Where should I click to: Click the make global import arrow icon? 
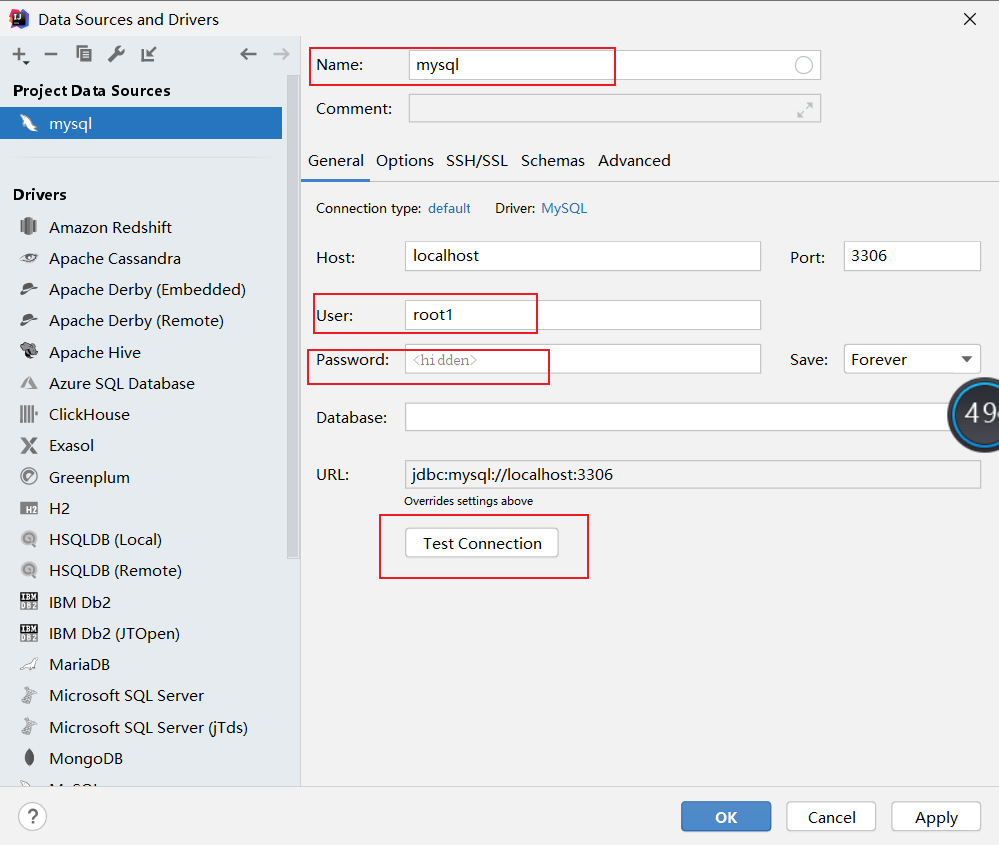148,54
